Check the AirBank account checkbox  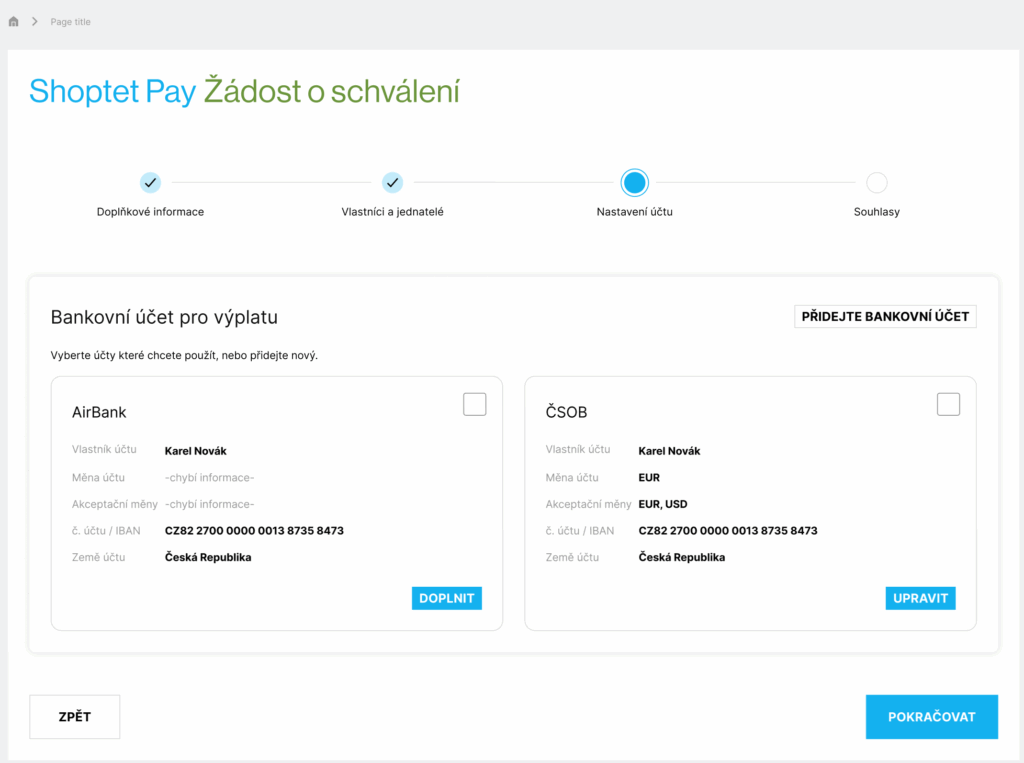tap(474, 404)
